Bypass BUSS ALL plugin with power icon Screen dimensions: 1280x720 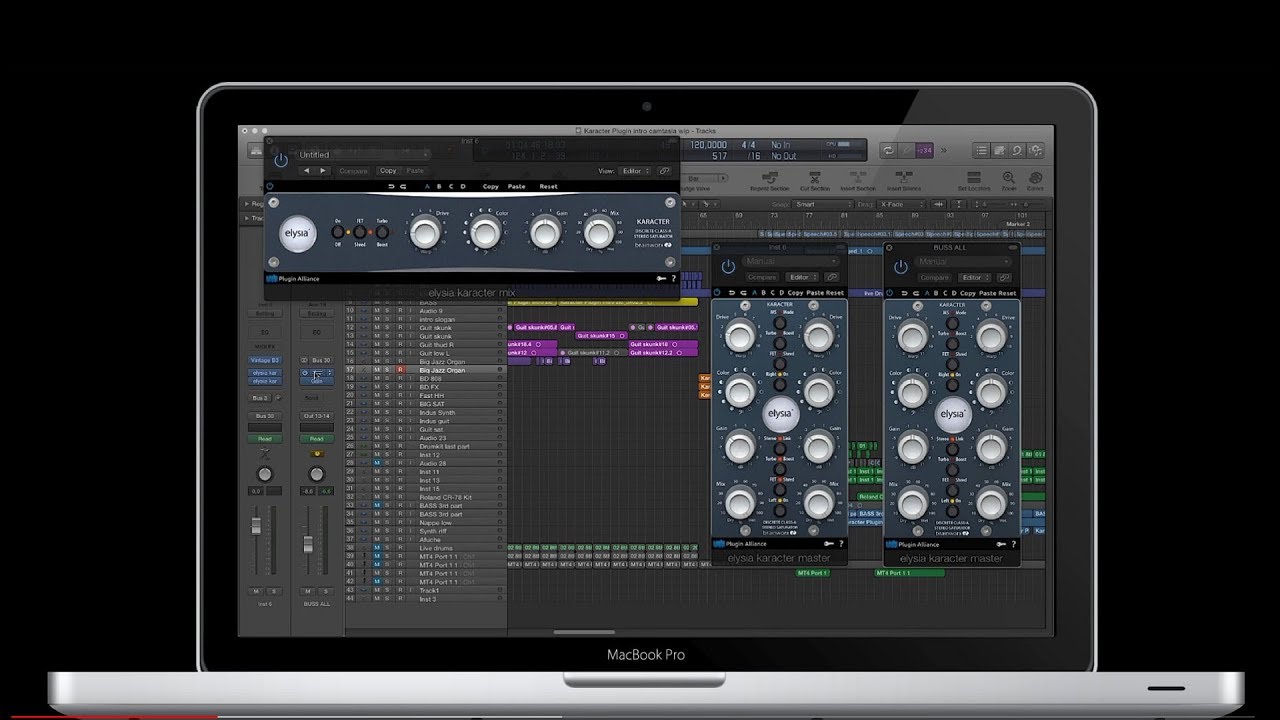[x=900, y=265]
